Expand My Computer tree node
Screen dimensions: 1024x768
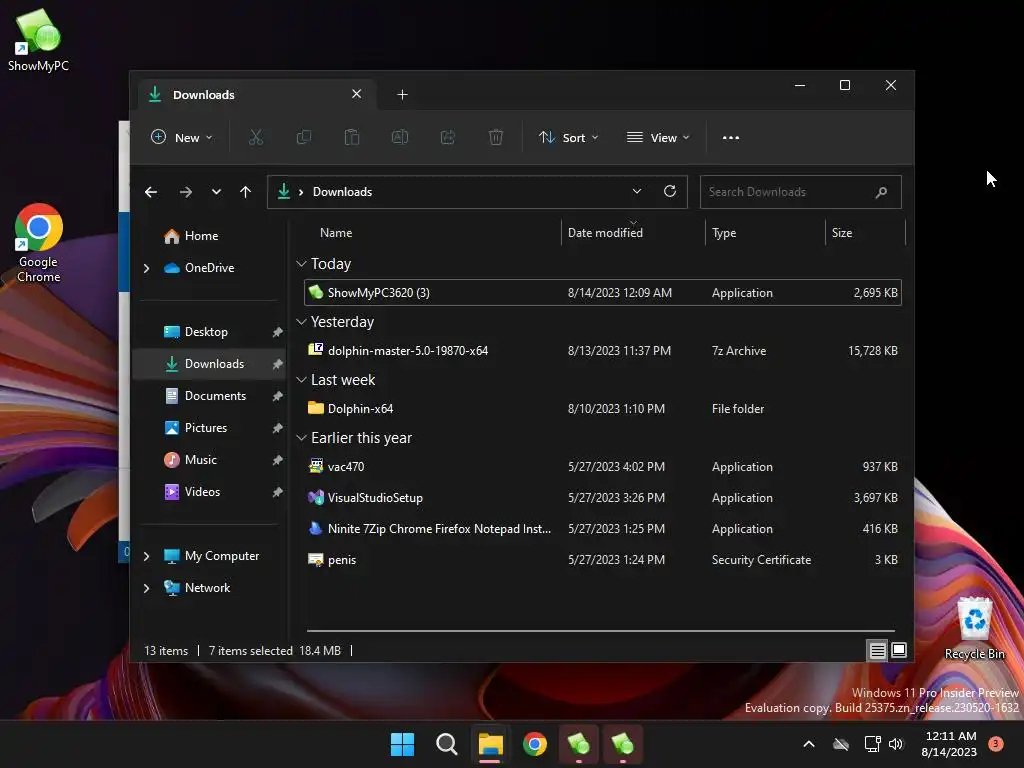click(146, 556)
